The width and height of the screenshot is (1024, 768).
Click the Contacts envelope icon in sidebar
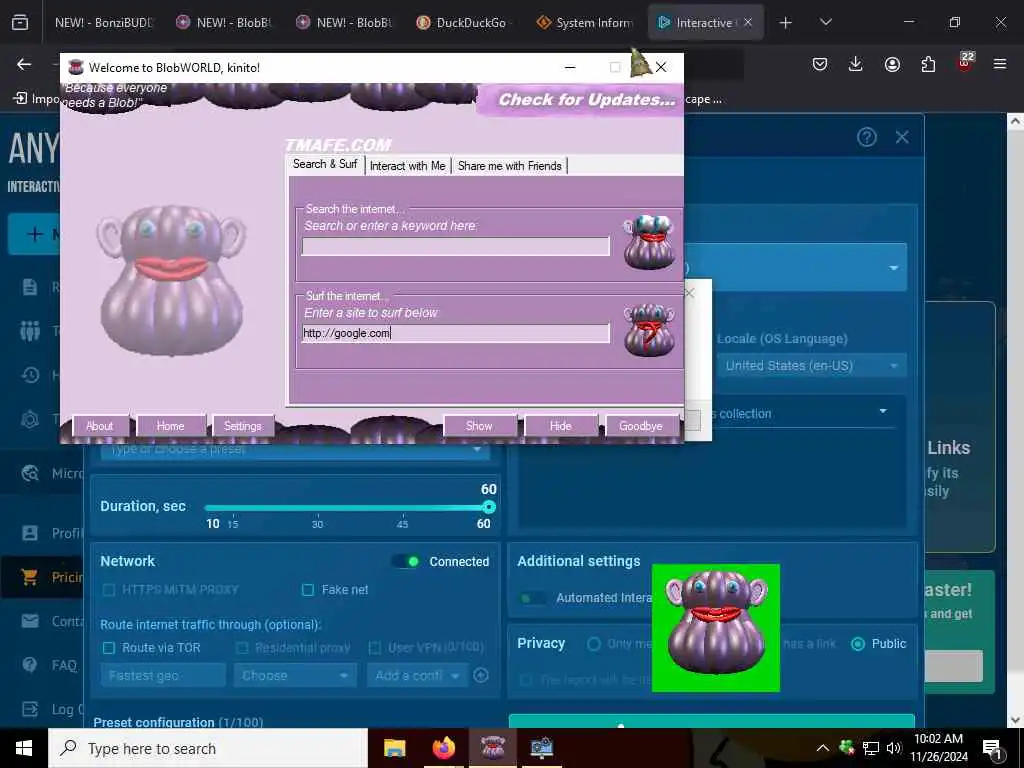pos(29,621)
